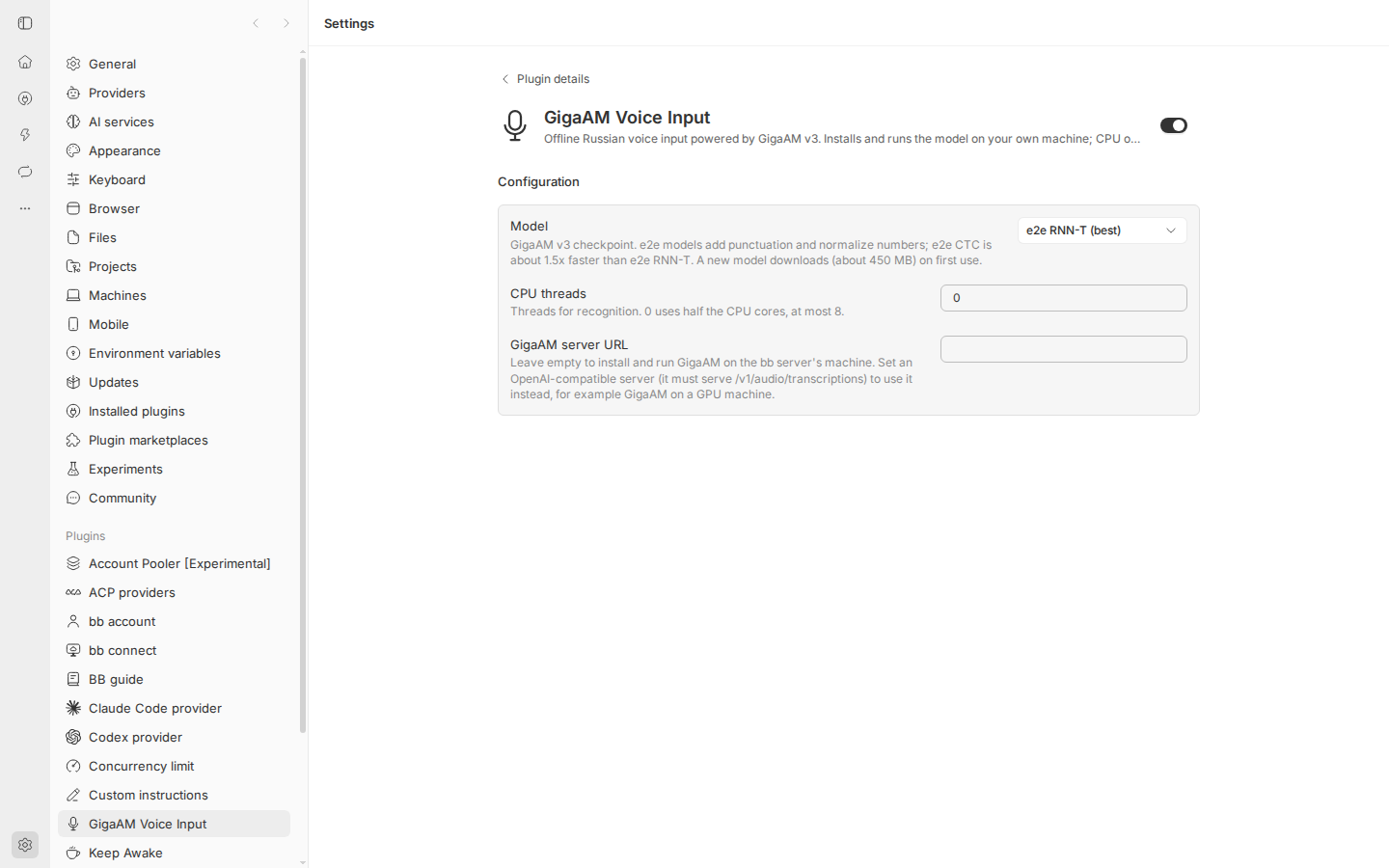Image resolution: width=1389 pixels, height=868 pixels.
Task: Open the Model dropdown e2e RNN-T (best)
Action: click(x=1103, y=231)
